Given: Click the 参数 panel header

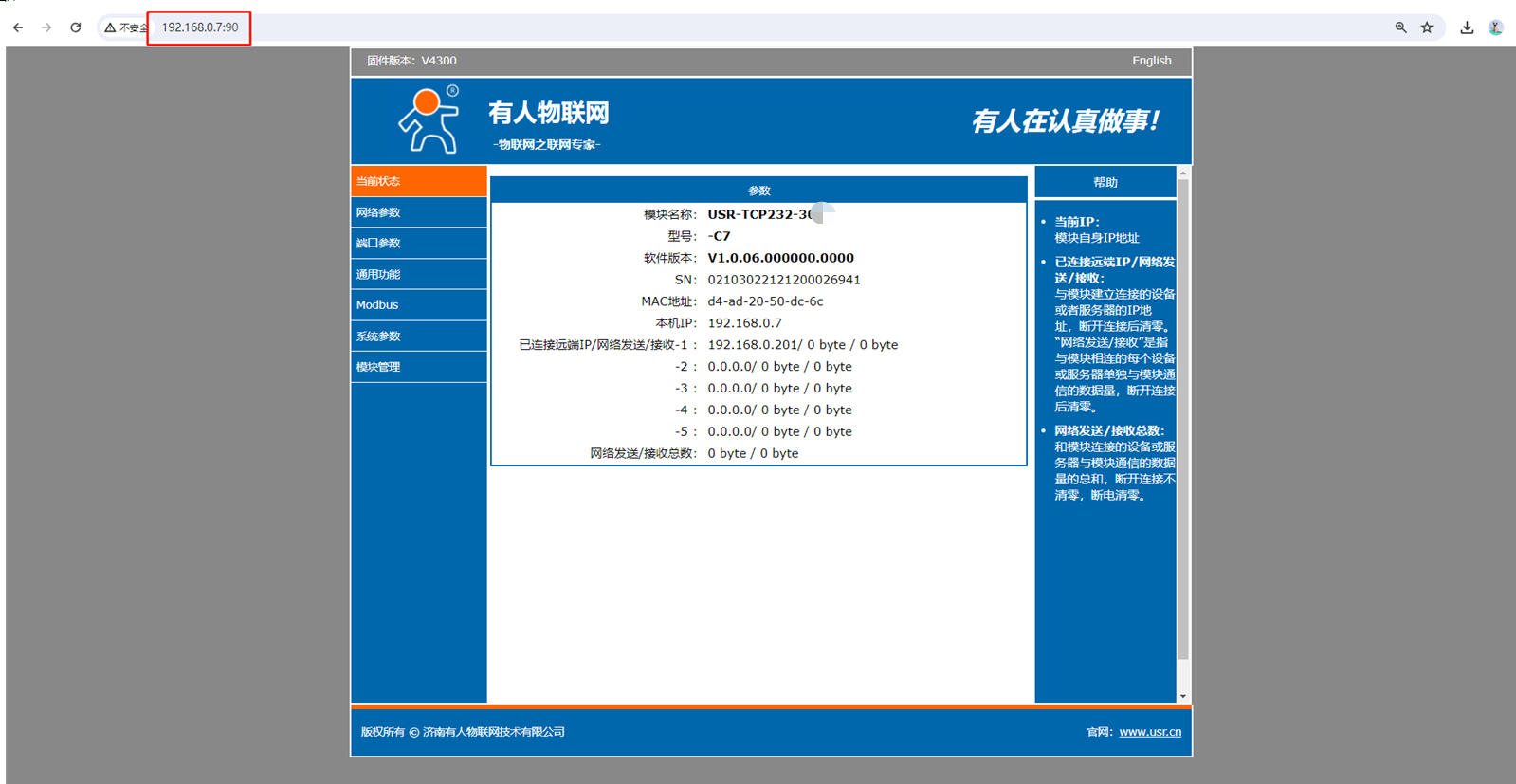Looking at the screenshot, I should [x=758, y=191].
